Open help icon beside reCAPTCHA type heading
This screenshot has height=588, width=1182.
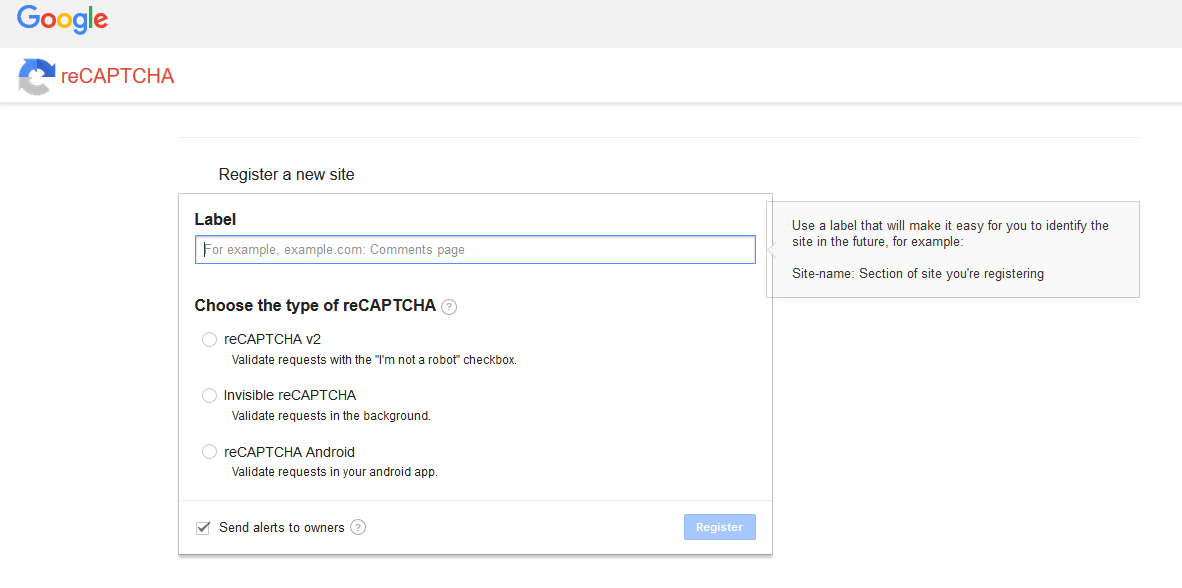click(x=449, y=307)
